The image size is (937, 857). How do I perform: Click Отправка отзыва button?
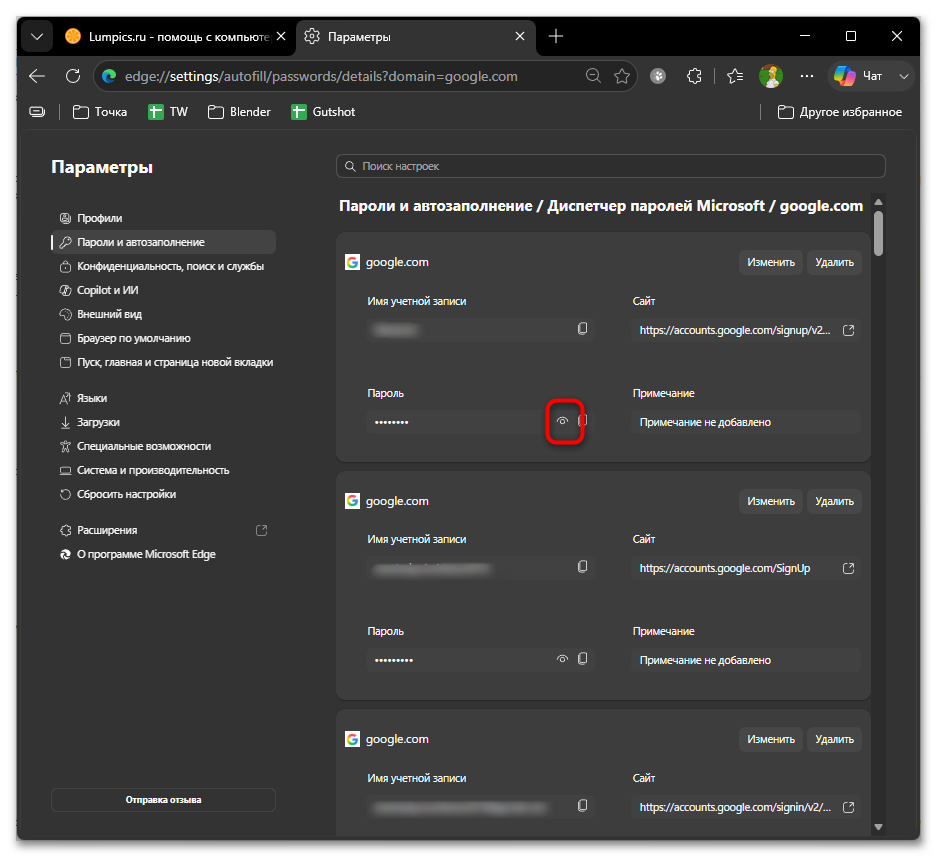coord(163,800)
